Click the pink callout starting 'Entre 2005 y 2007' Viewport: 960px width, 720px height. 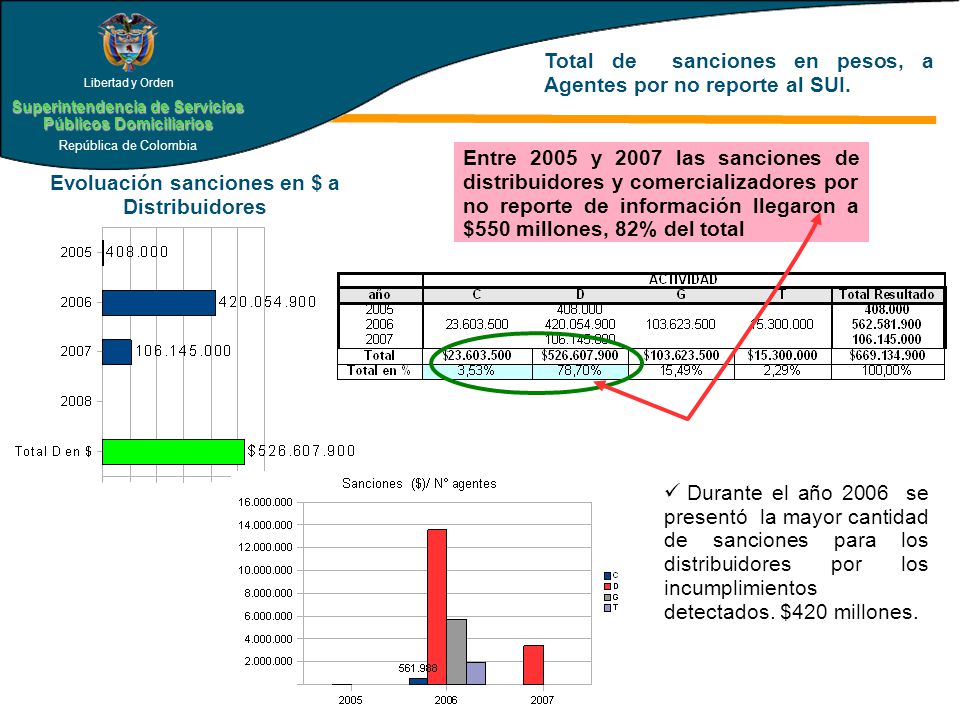[661, 192]
